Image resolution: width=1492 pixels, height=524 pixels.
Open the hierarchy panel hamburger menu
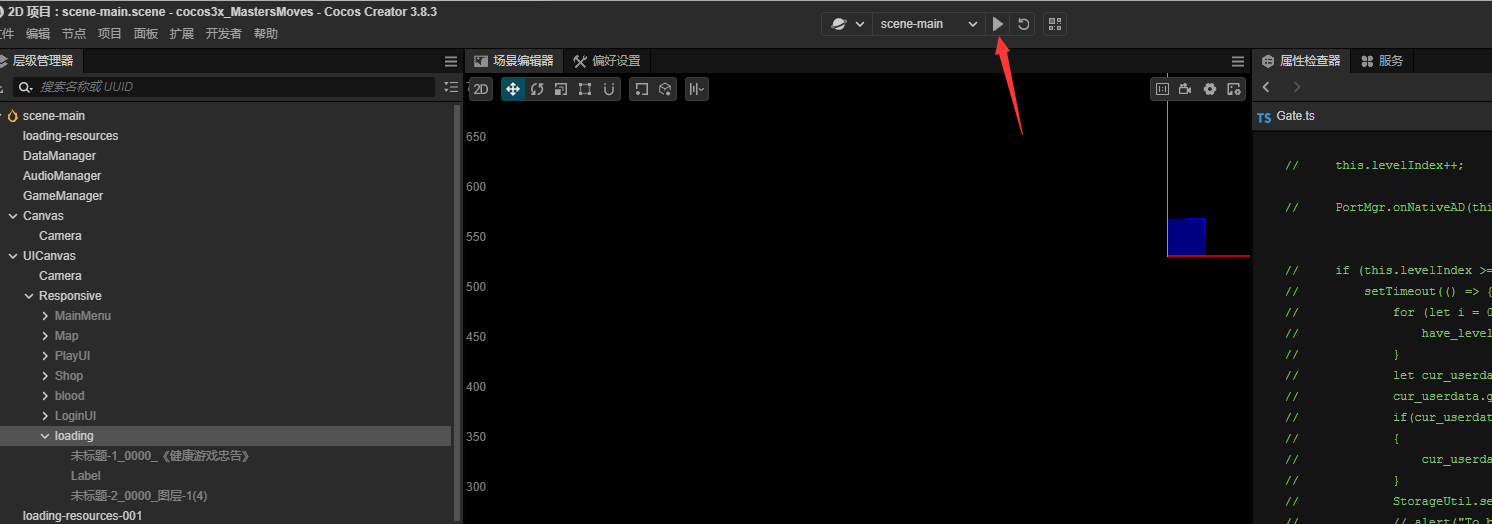point(450,61)
